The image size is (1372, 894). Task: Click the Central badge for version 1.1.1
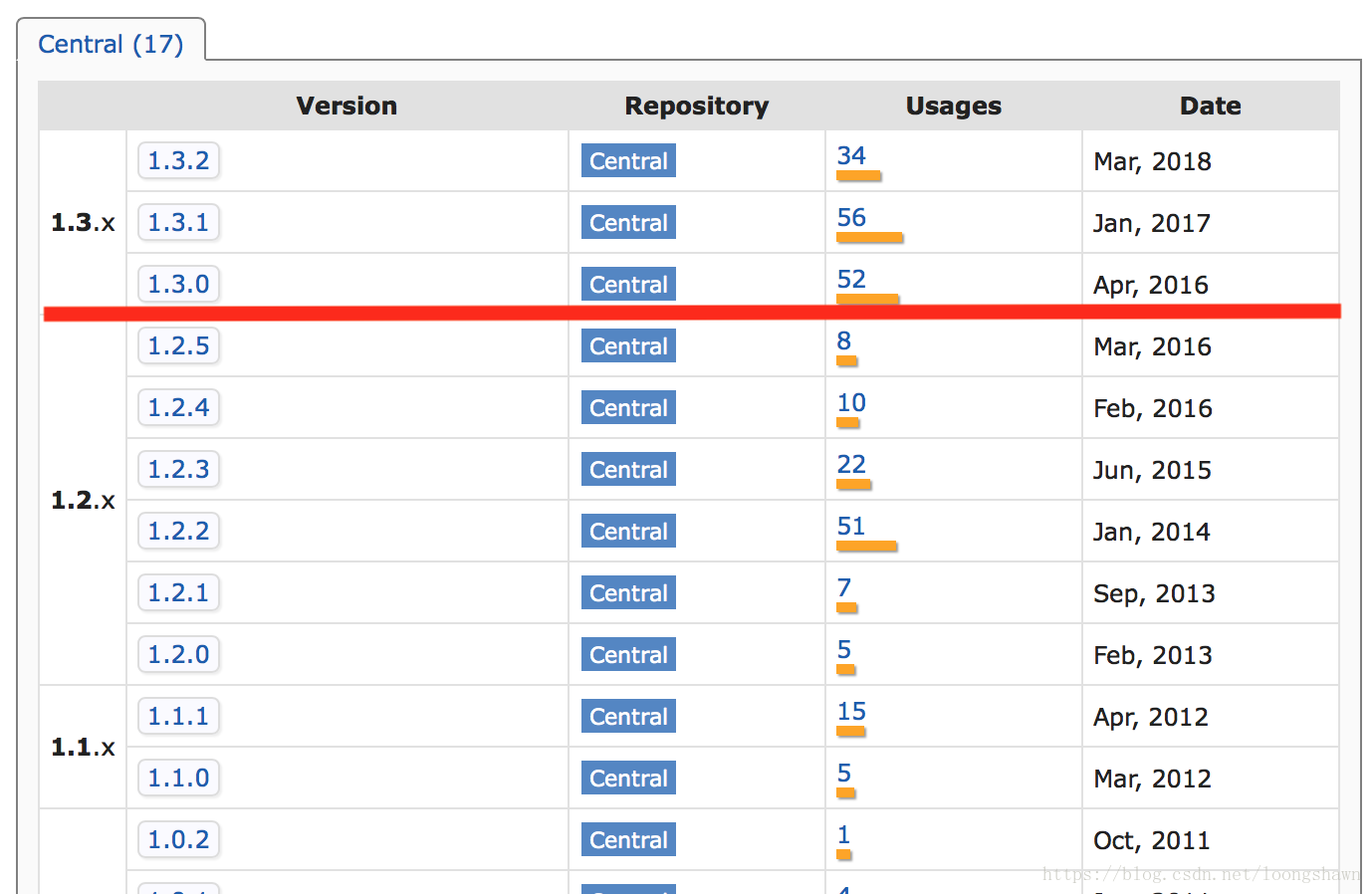pos(628,716)
